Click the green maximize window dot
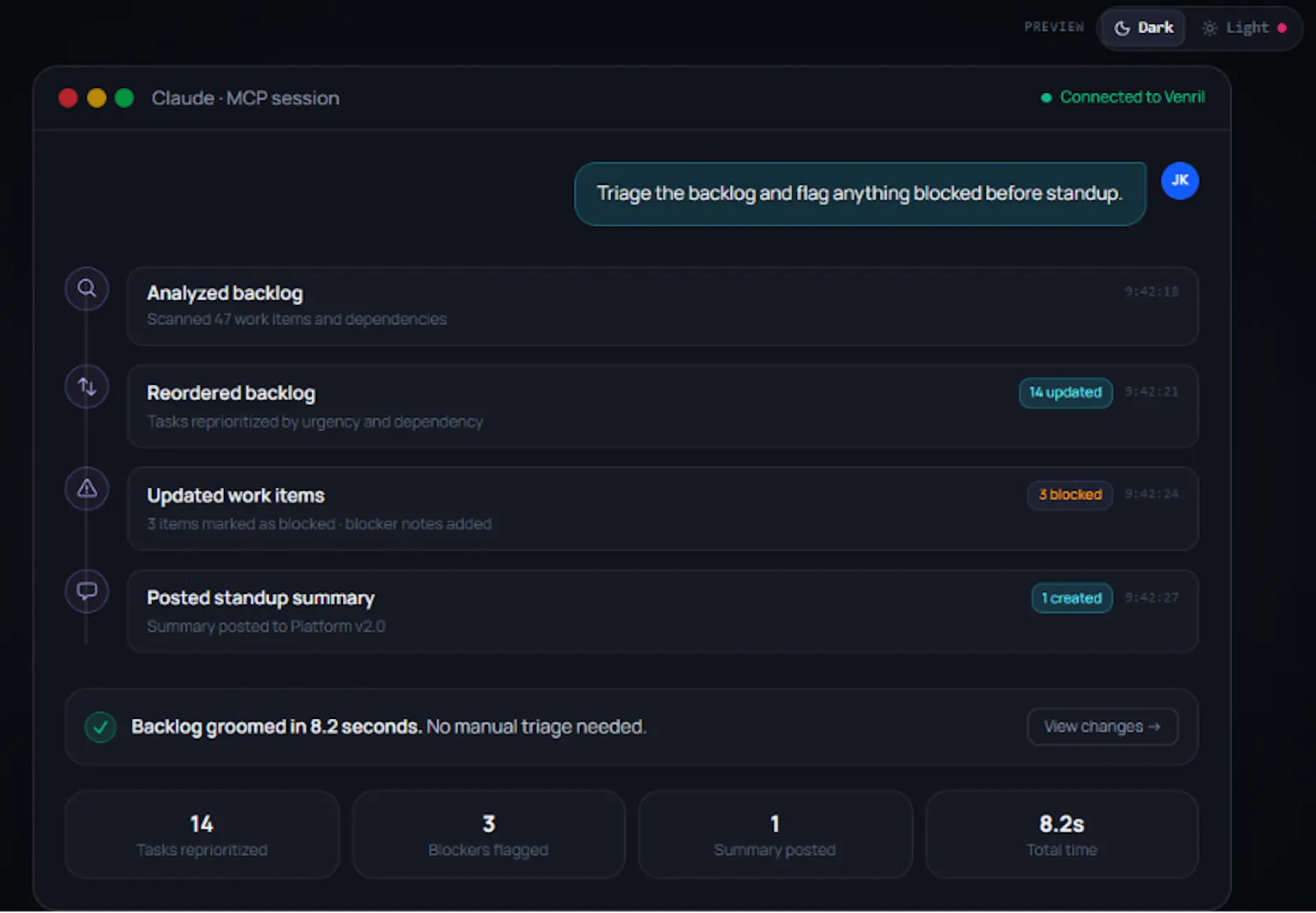1316x913 pixels. 124,98
